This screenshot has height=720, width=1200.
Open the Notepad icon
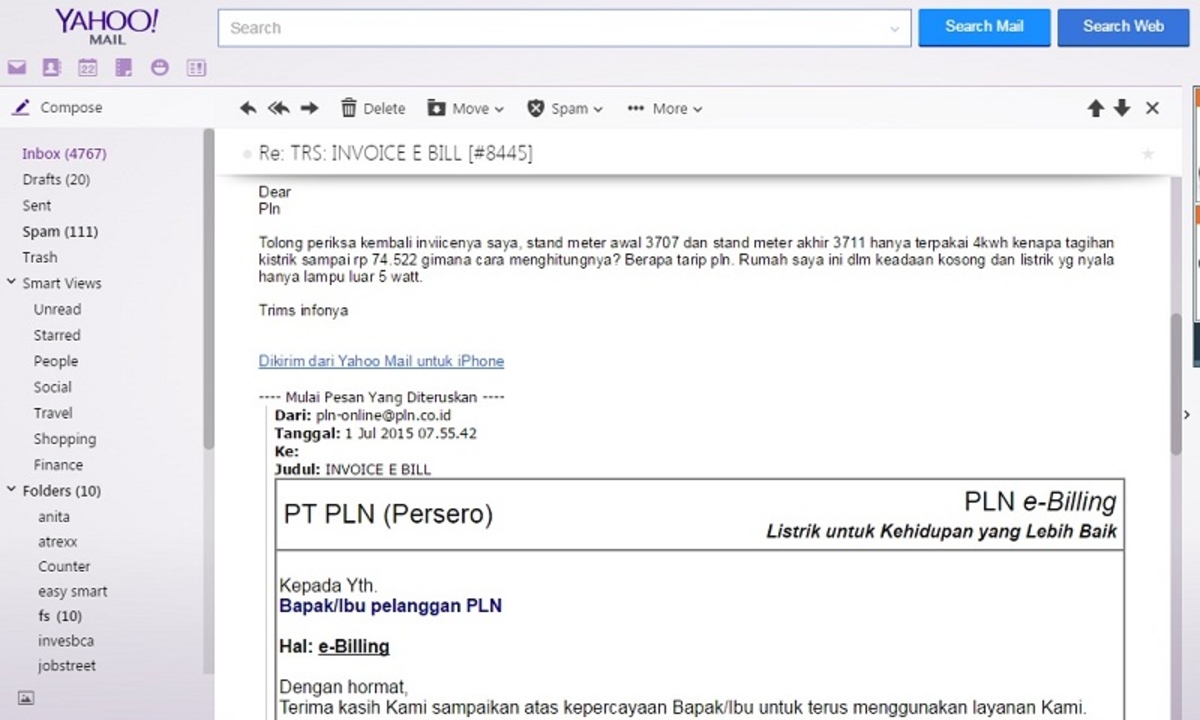[x=124, y=68]
